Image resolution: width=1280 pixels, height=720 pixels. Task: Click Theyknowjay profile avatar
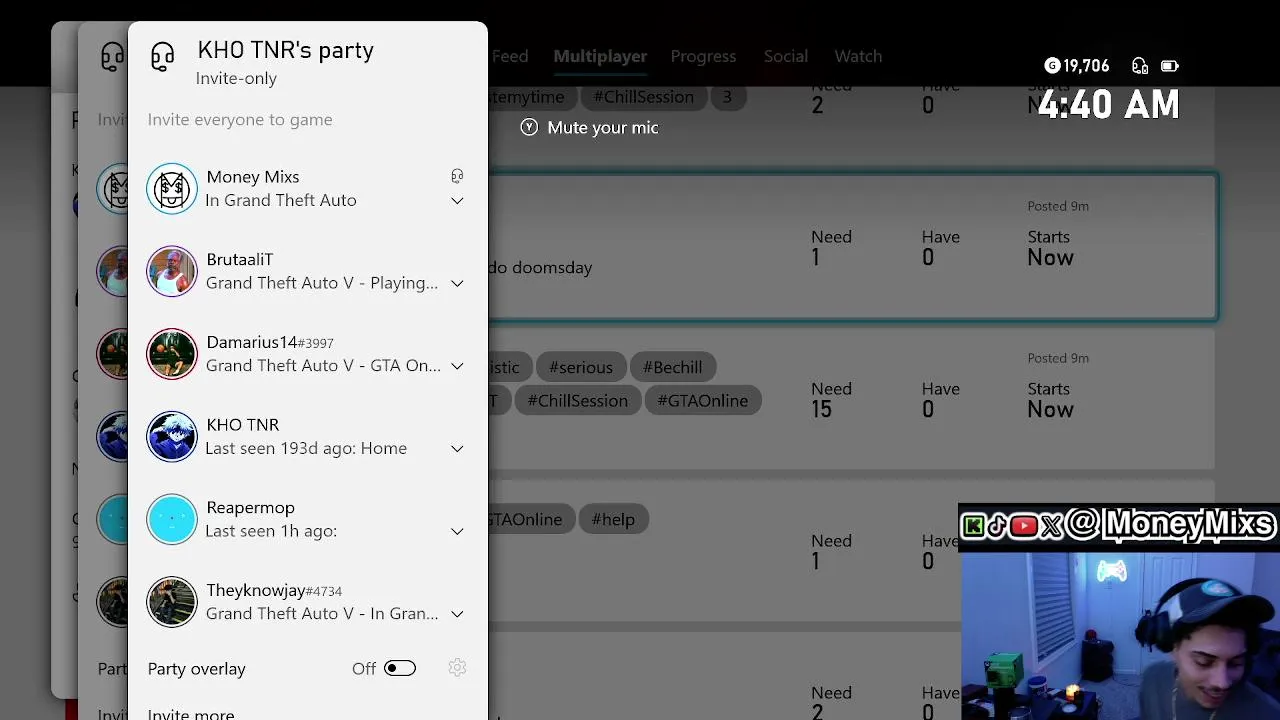[172, 602]
